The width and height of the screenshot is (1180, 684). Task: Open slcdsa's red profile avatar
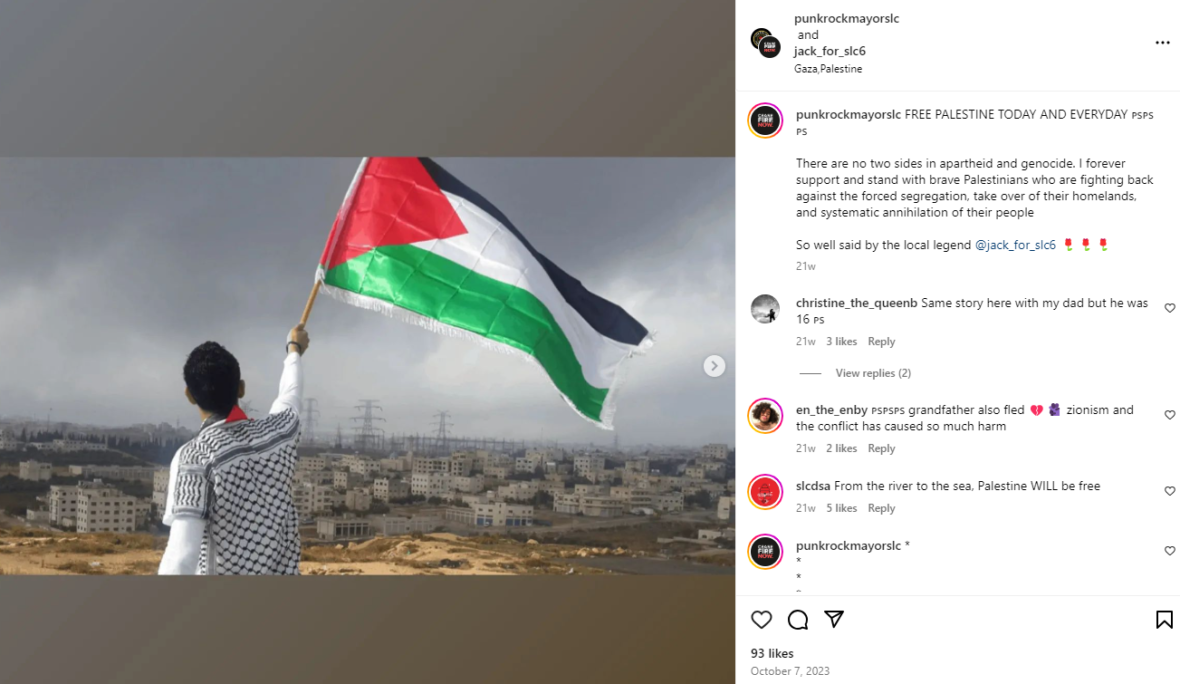765,492
